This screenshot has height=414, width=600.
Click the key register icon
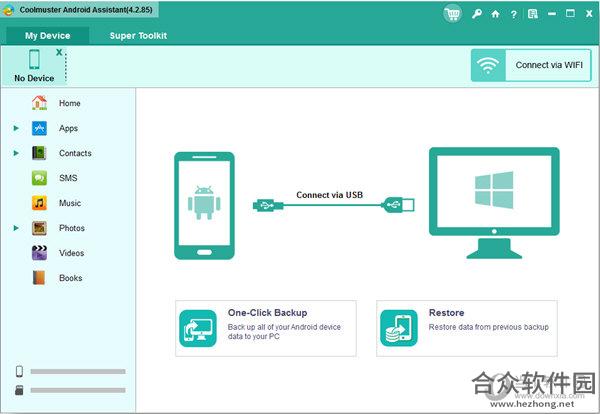click(x=477, y=14)
